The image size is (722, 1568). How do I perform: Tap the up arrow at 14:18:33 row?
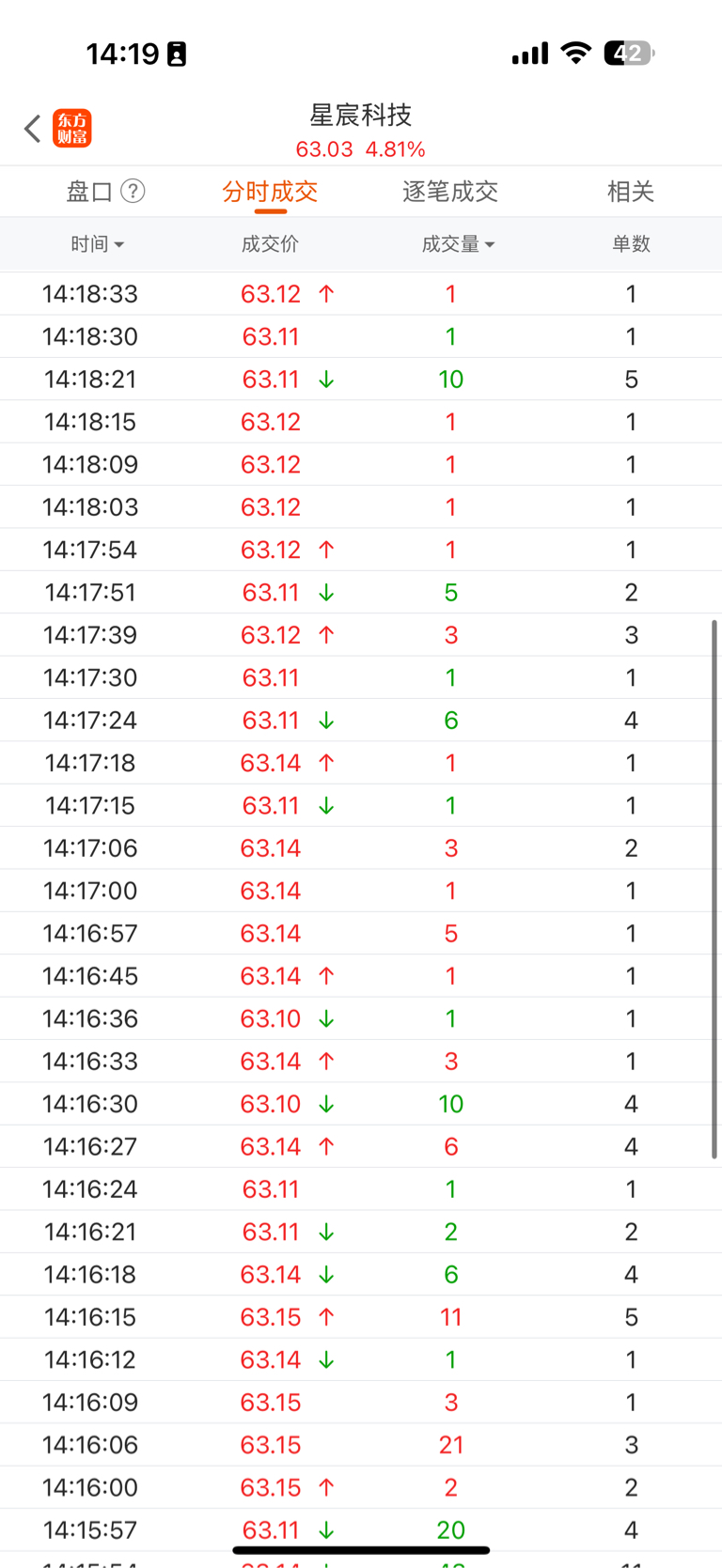tap(326, 294)
